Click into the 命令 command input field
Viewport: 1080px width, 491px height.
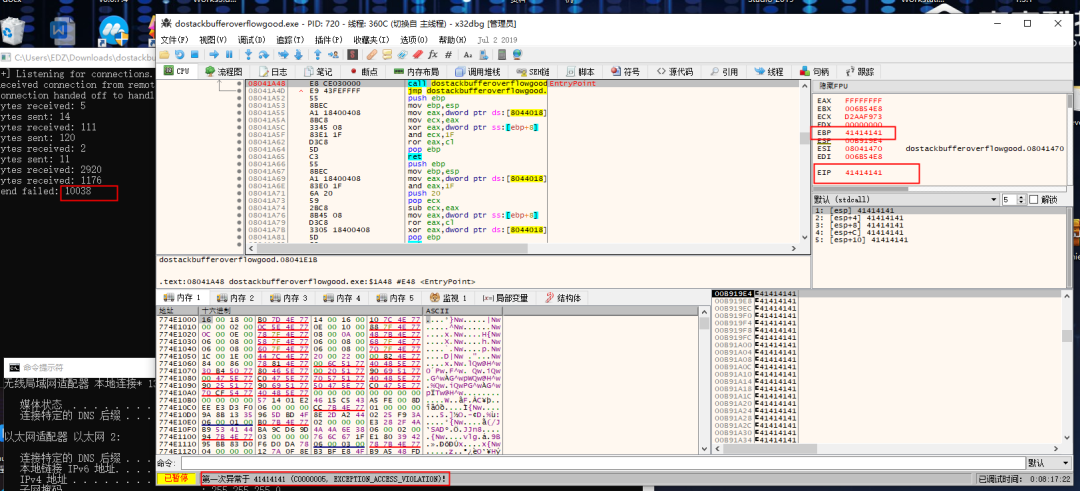(x=603, y=463)
